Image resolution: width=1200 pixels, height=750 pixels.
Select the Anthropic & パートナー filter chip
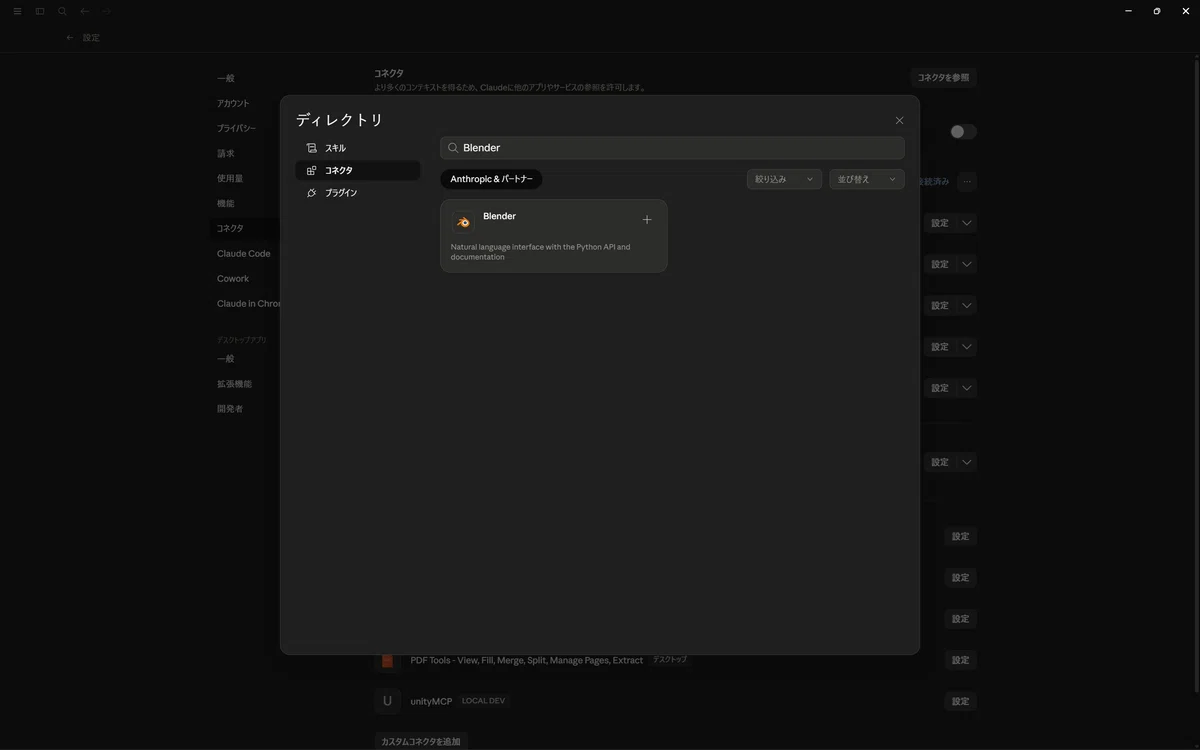(x=491, y=179)
